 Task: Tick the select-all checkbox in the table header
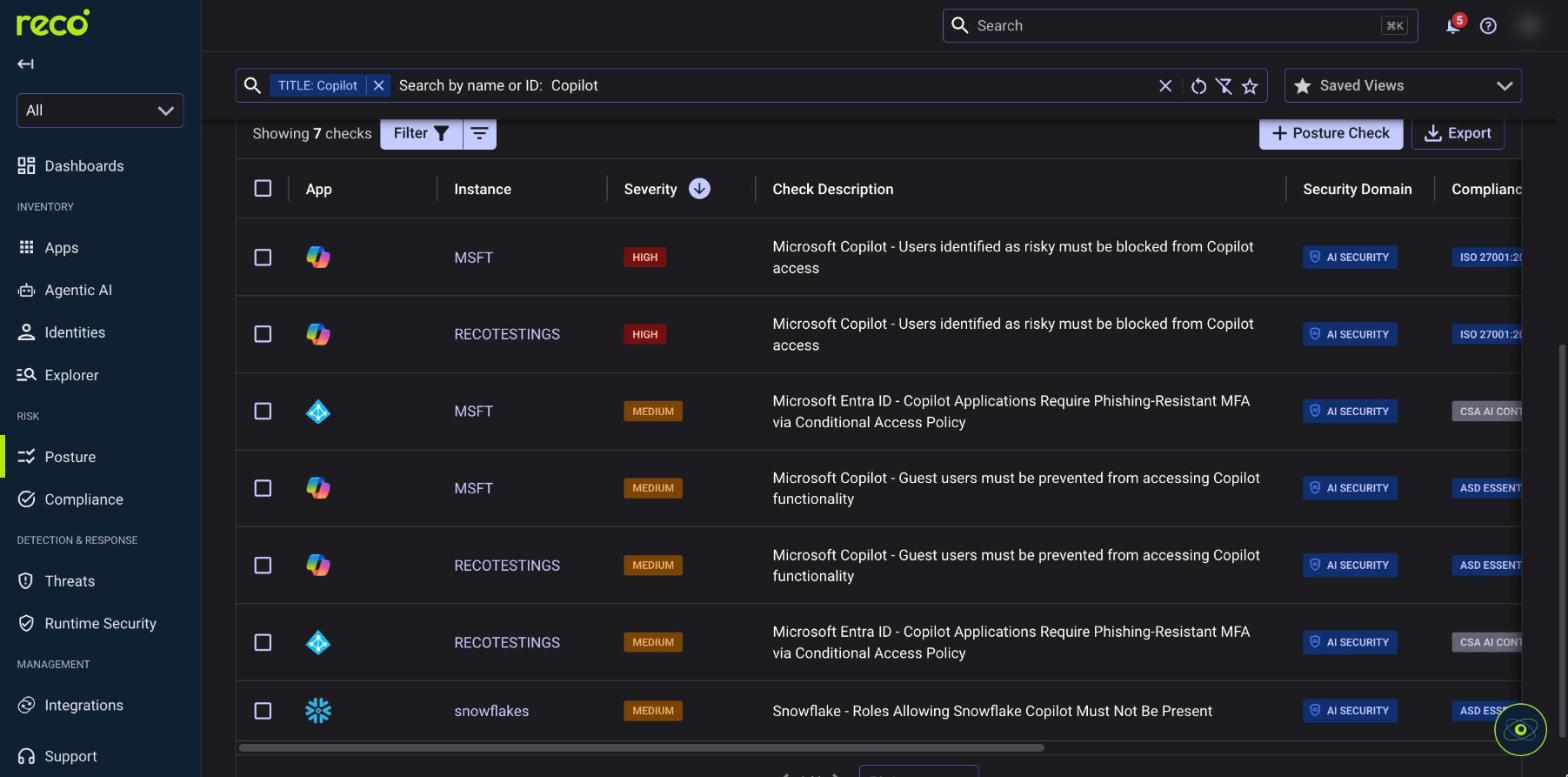(x=263, y=189)
